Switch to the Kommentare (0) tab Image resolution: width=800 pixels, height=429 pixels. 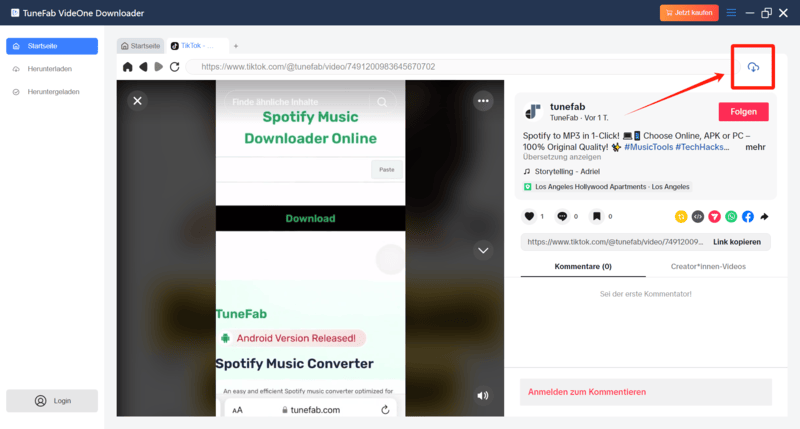(583, 266)
